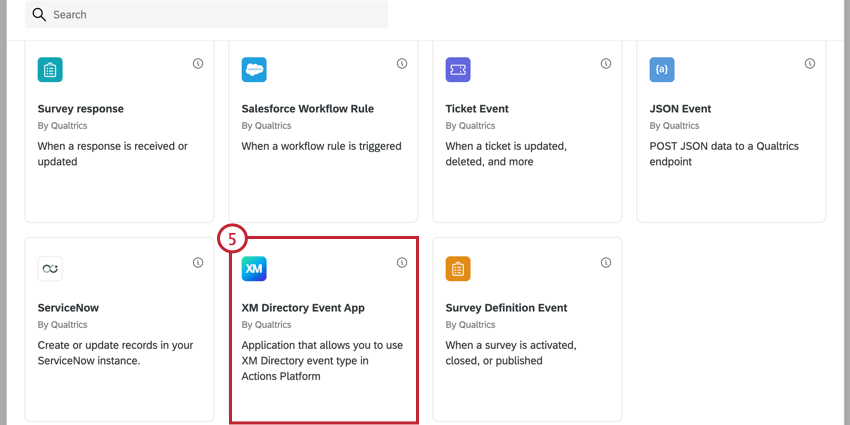Screen dimensions: 850x425
Task: View info tooltip for Ticket Event
Action: tap(606, 63)
